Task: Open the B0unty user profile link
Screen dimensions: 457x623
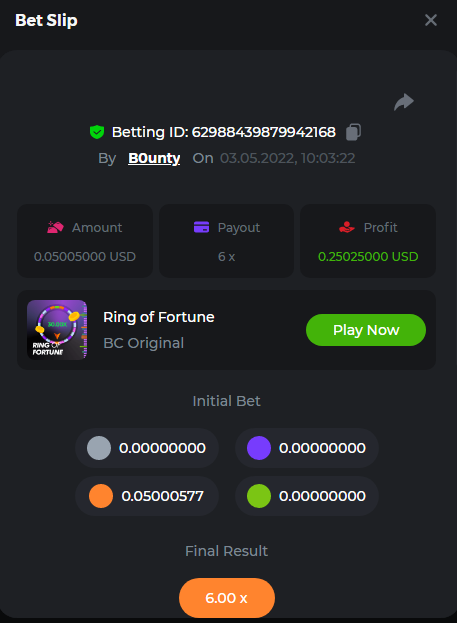Action: [154, 158]
